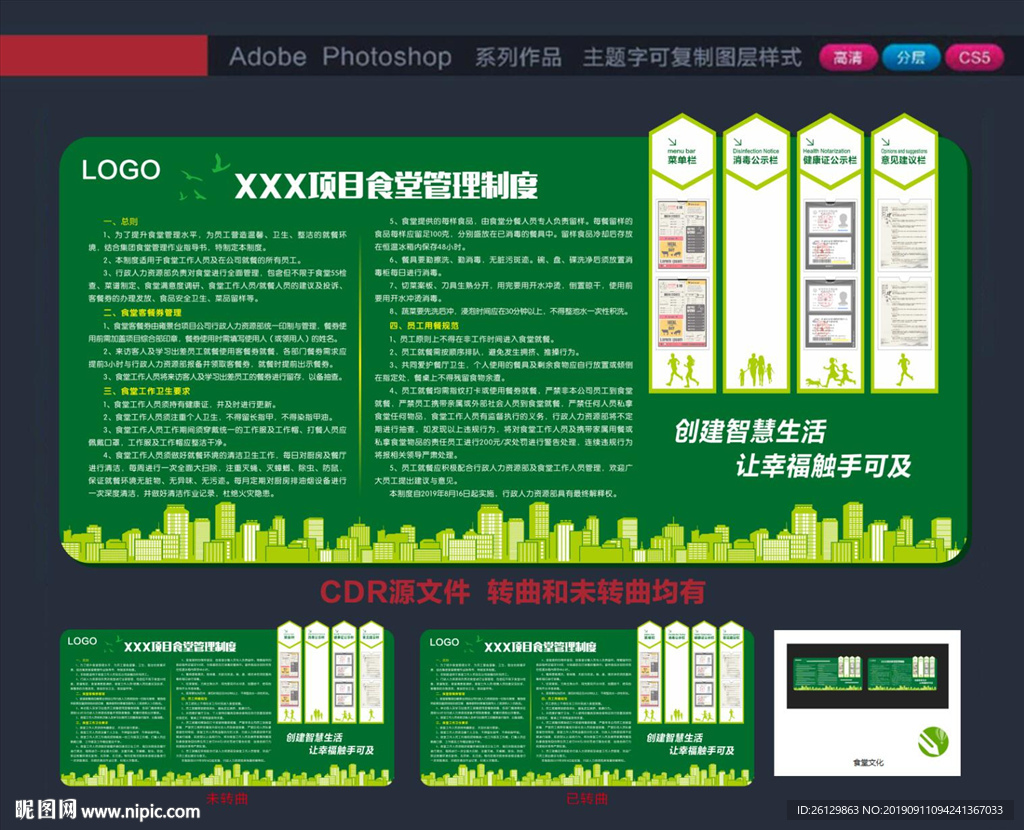The image size is (1024, 830).
Task: Click the green leaf logo in the 食堂文化 panel
Action: 935,742
